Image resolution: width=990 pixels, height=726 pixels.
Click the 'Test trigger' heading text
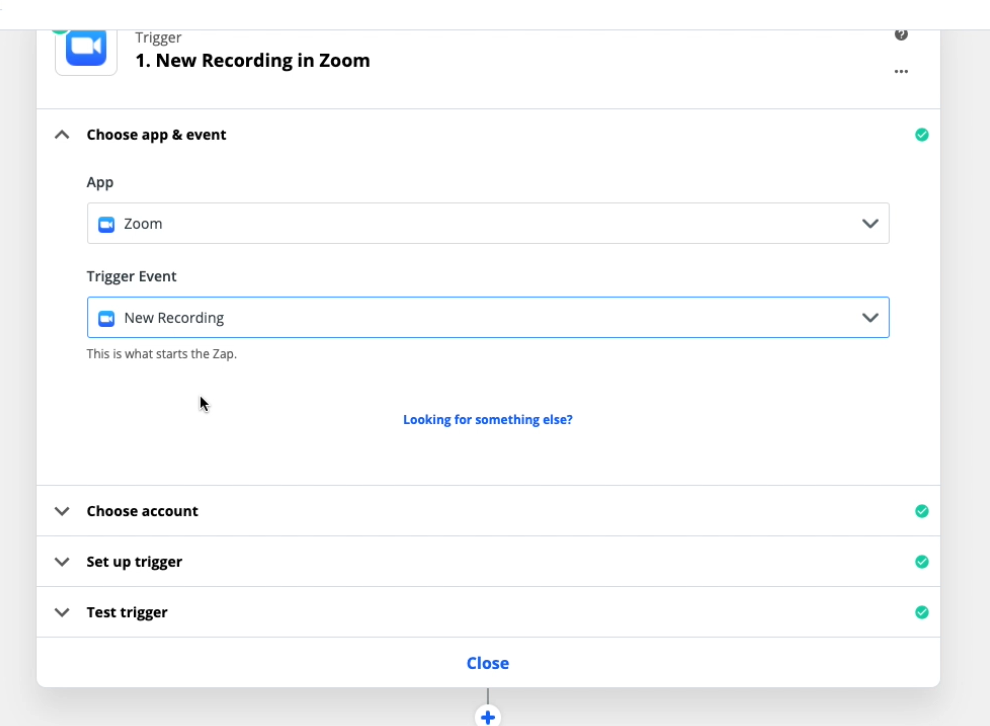pyautogui.click(x=127, y=612)
